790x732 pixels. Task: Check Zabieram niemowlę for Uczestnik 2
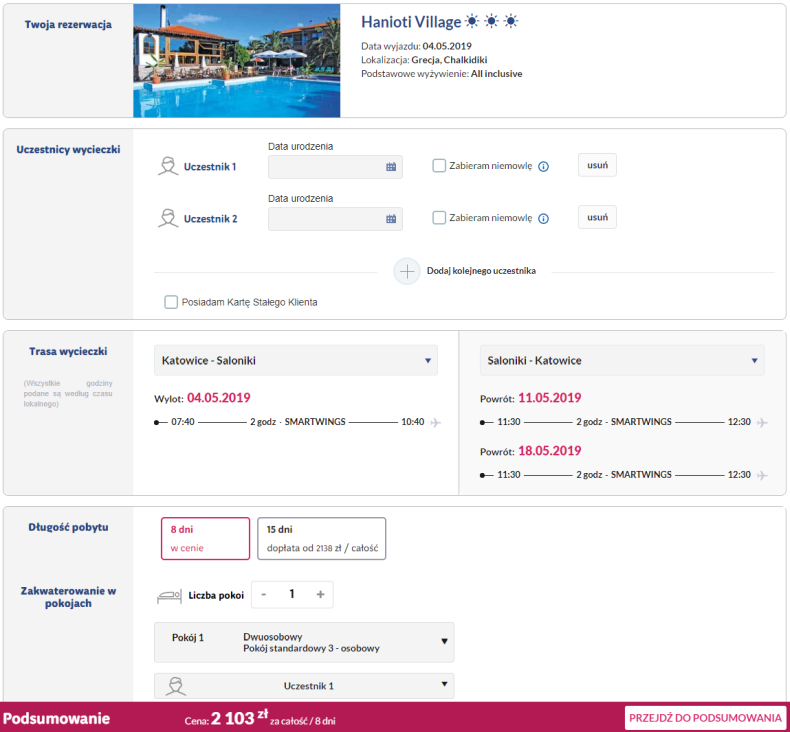click(439, 218)
